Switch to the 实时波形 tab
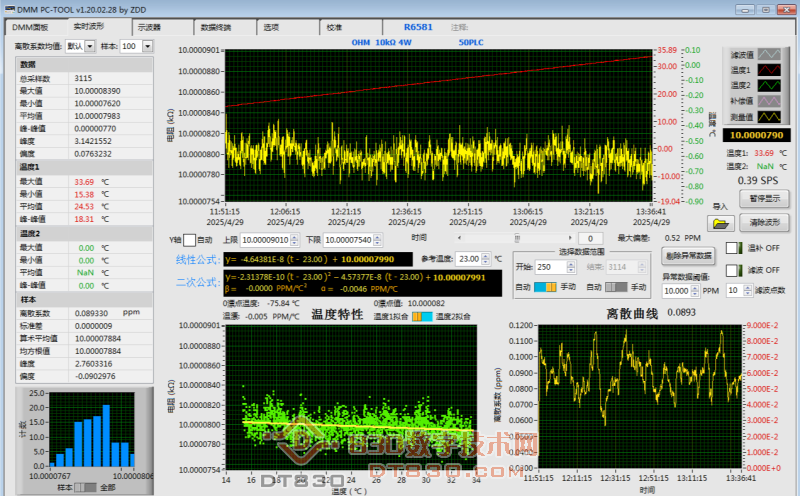 tap(99, 27)
